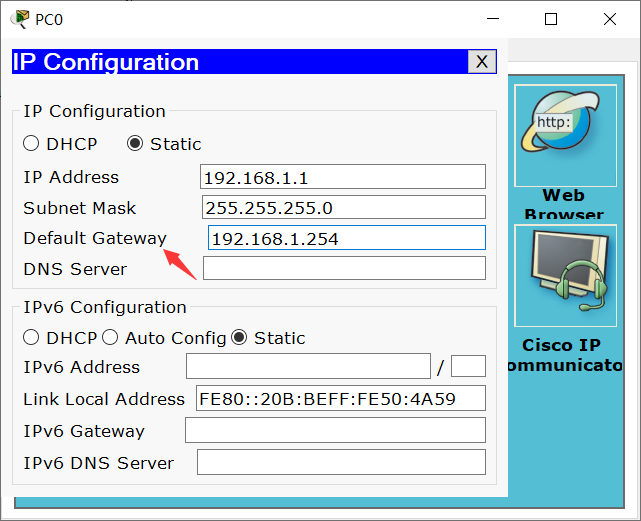Image resolution: width=641 pixels, height=521 pixels.
Task: Launch the Cisco IP Communicator icon
Action: (565, 276)
